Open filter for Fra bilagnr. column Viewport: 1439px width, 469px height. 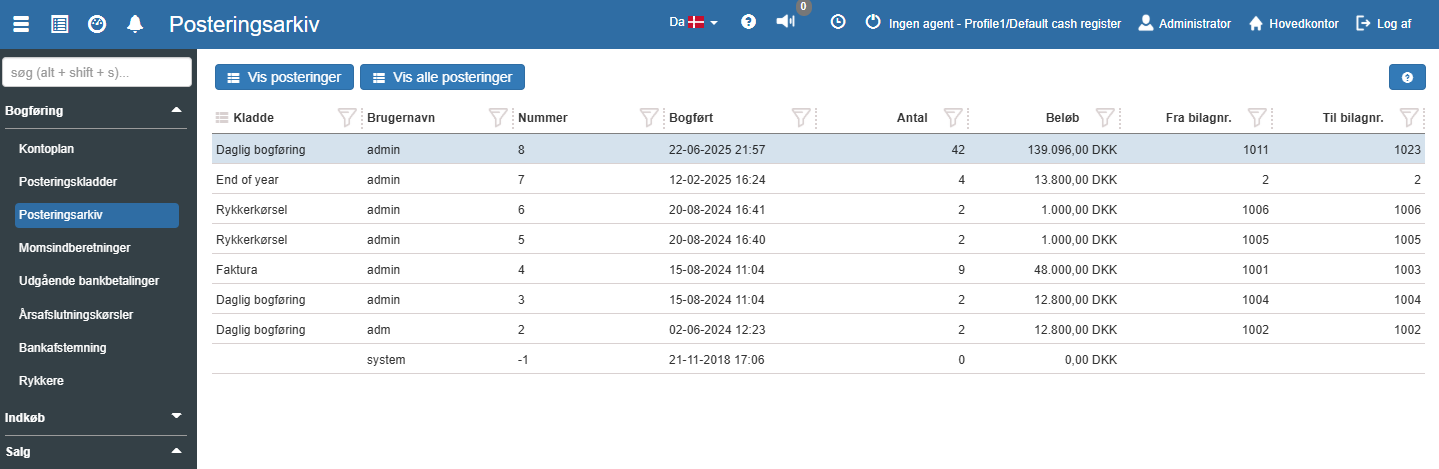tap(1257, 118)
